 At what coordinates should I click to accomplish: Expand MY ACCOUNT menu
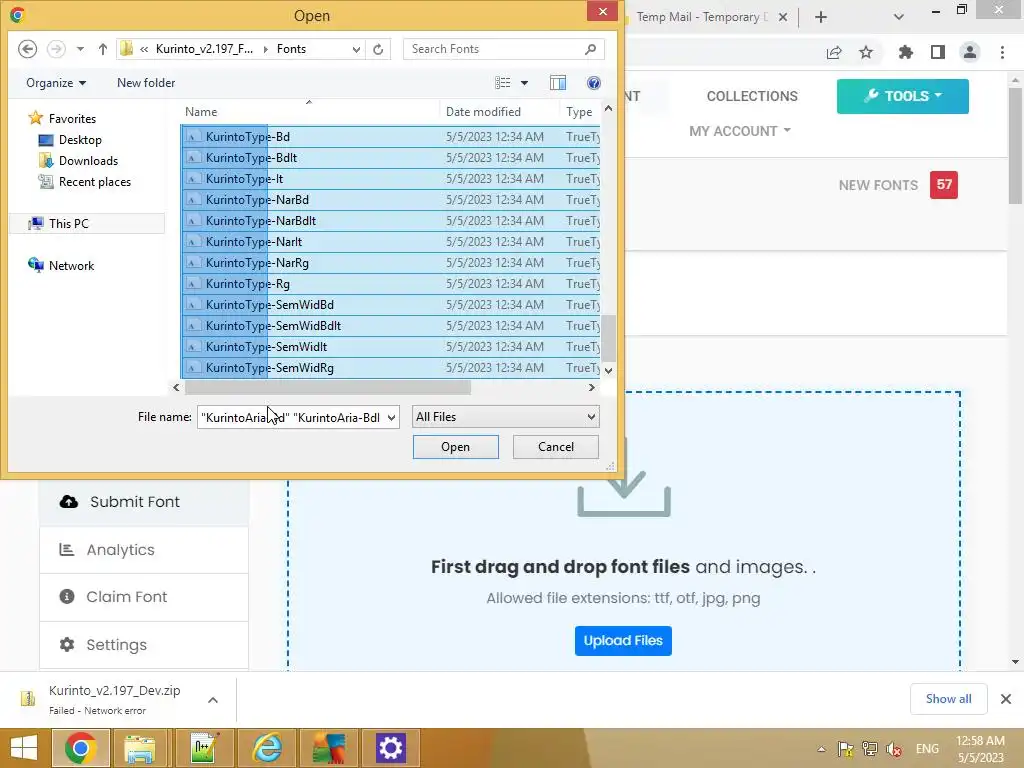[740, 131]
